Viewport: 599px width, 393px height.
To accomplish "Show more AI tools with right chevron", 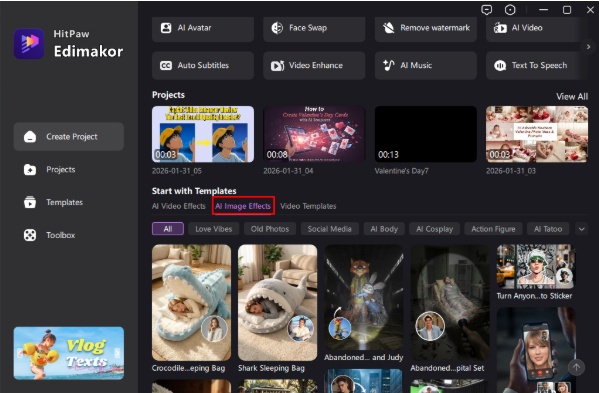I will pos(588,47).
